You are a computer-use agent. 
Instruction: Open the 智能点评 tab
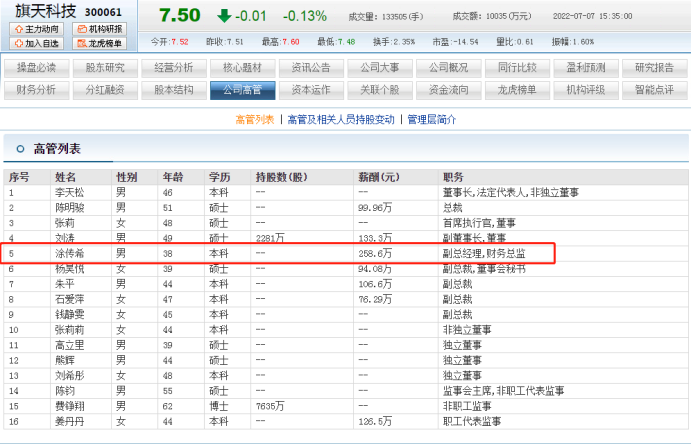pos(655,90)
